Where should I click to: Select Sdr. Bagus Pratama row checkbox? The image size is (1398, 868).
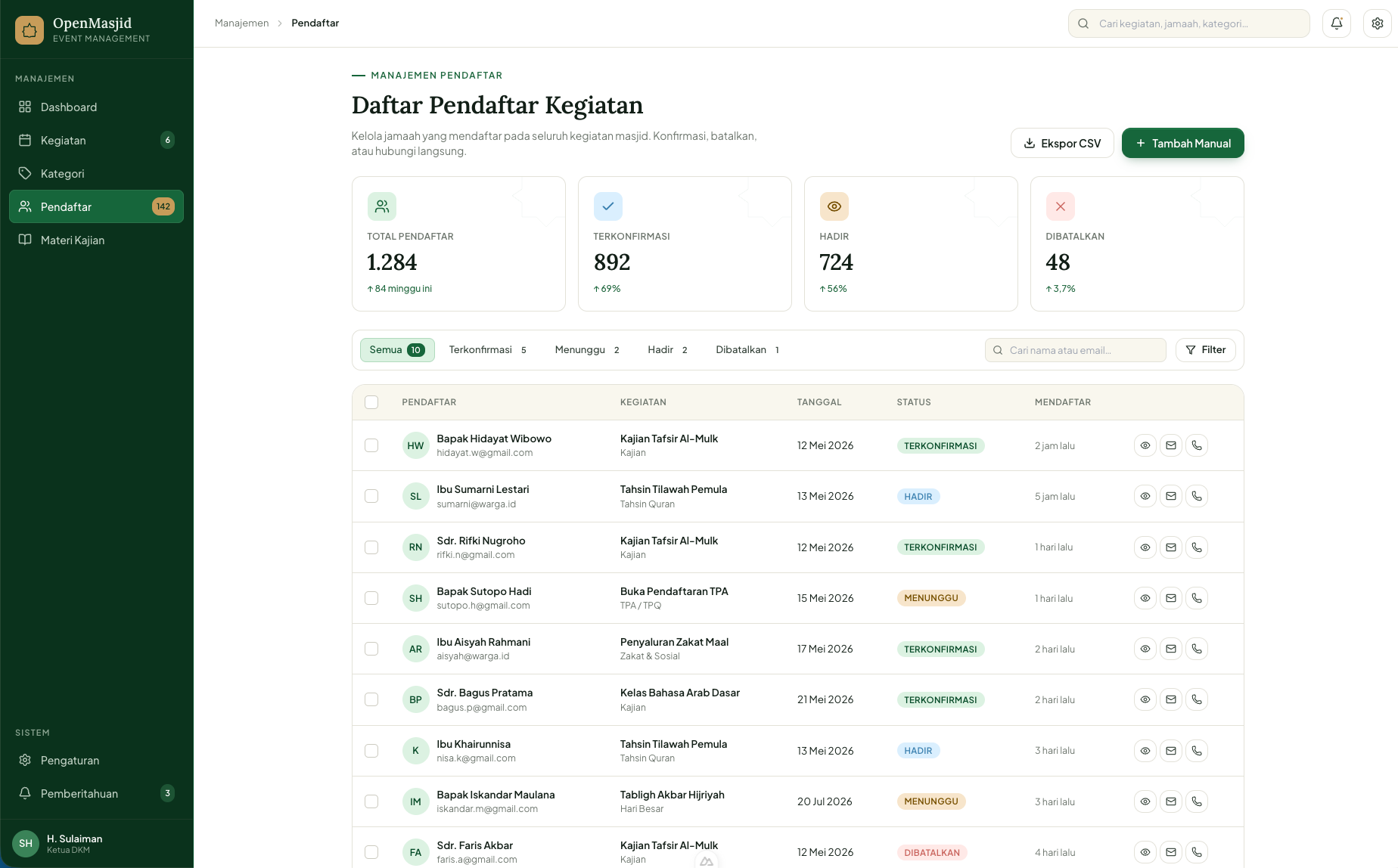click(371, 699)
